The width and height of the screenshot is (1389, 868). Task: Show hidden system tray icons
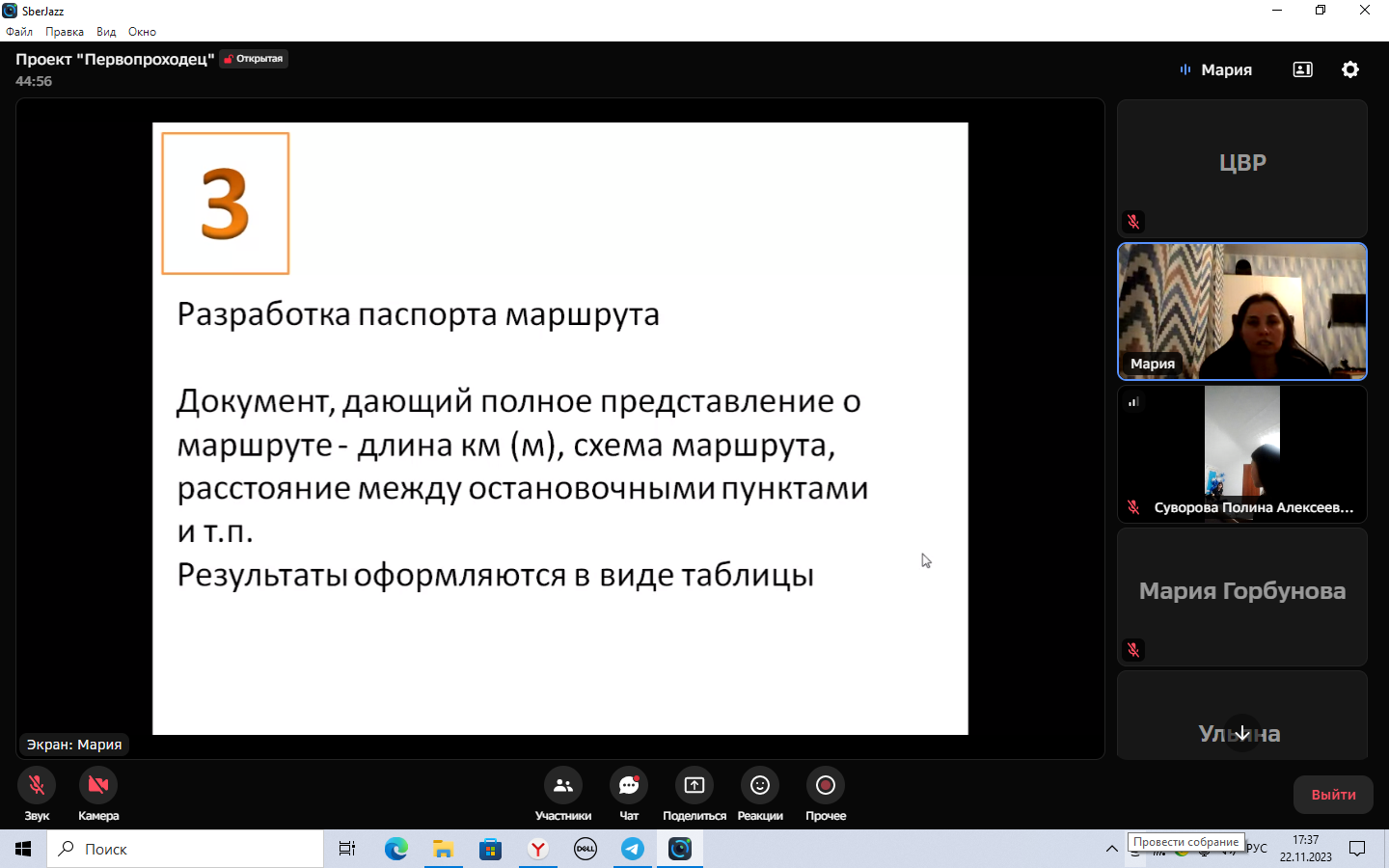click(1111, 849)
